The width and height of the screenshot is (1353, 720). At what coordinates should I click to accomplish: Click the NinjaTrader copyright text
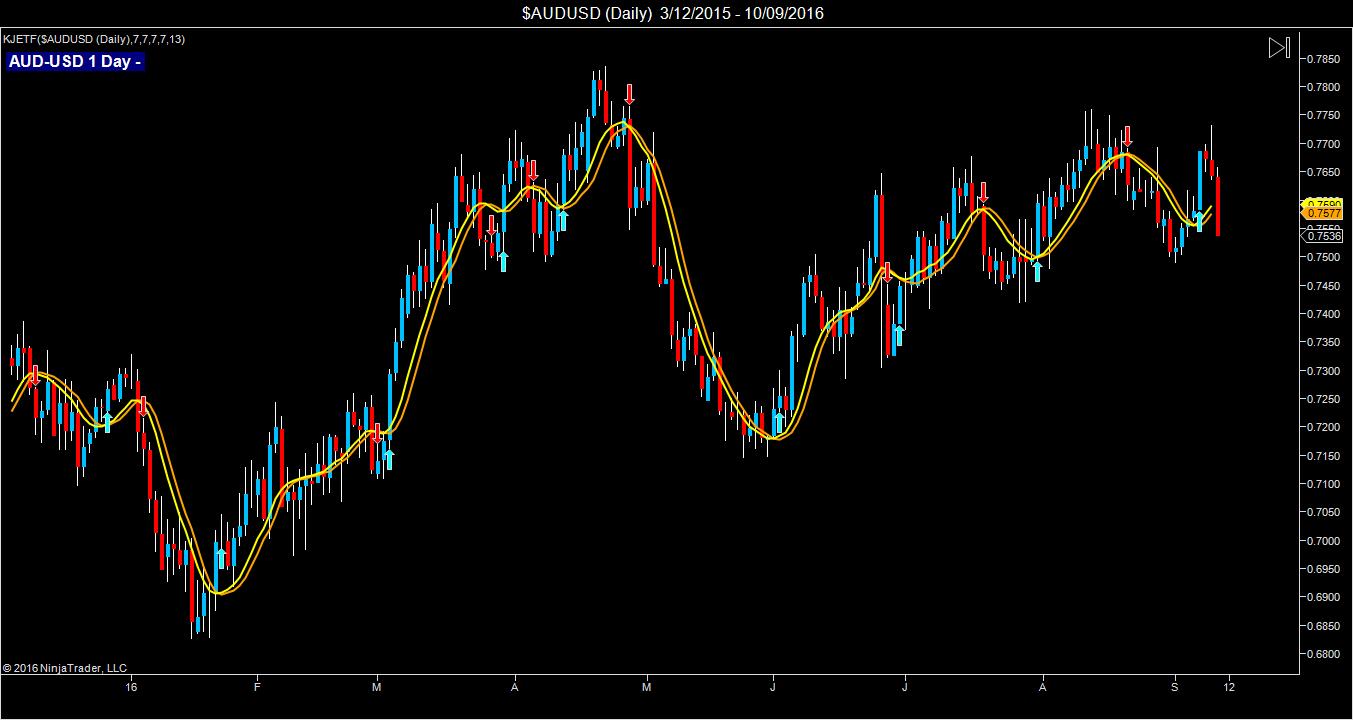65,668
